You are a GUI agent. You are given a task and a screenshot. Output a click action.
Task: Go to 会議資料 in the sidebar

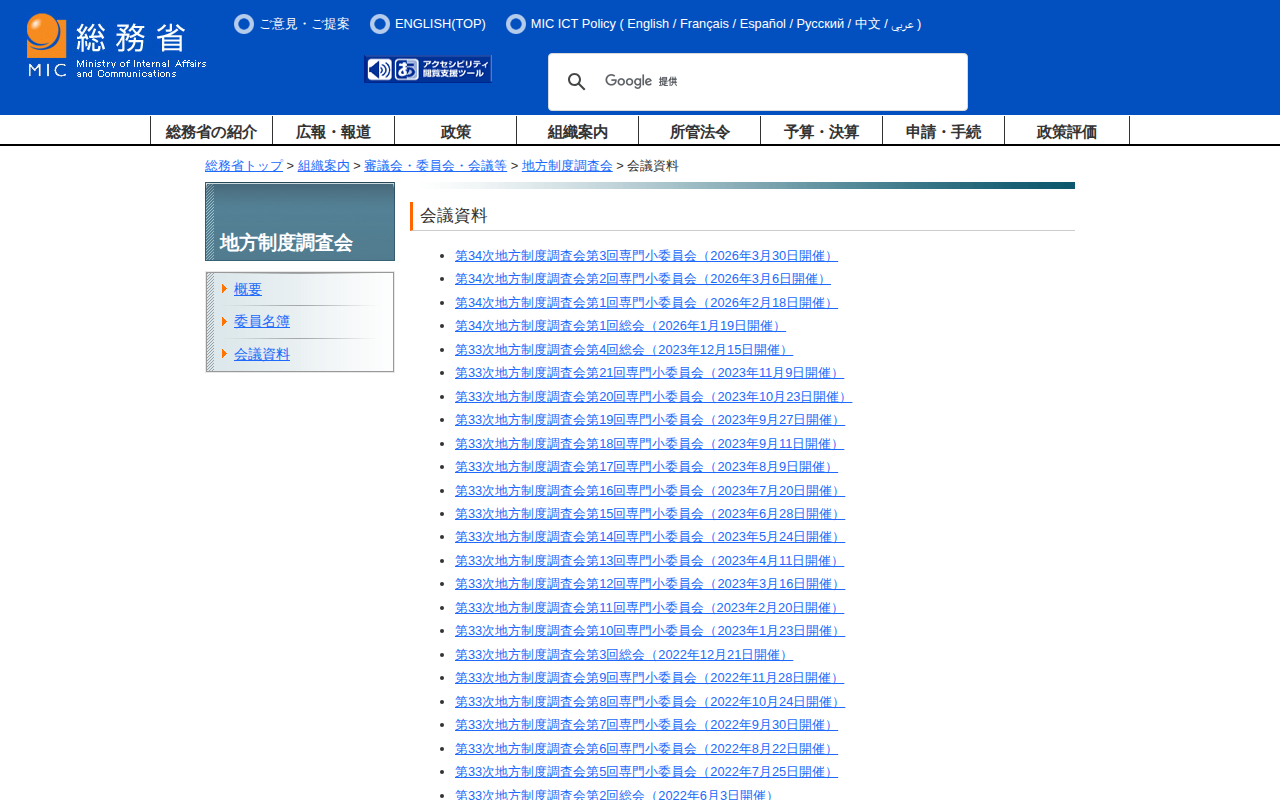262,354
